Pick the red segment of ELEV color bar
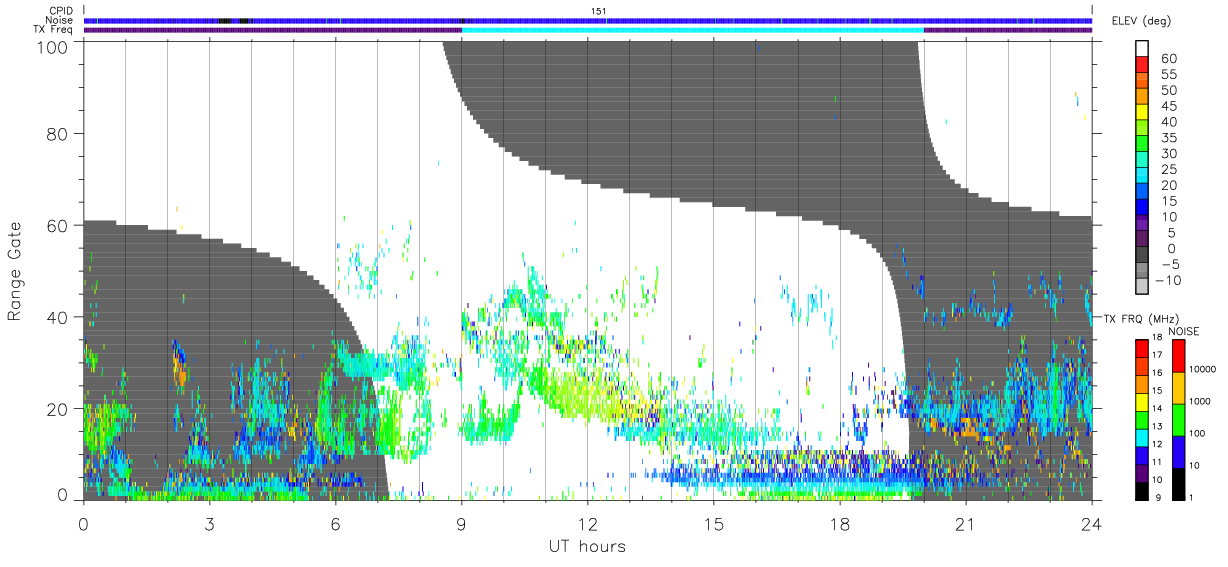1228x567 pixels. (x=1142, y=64)
